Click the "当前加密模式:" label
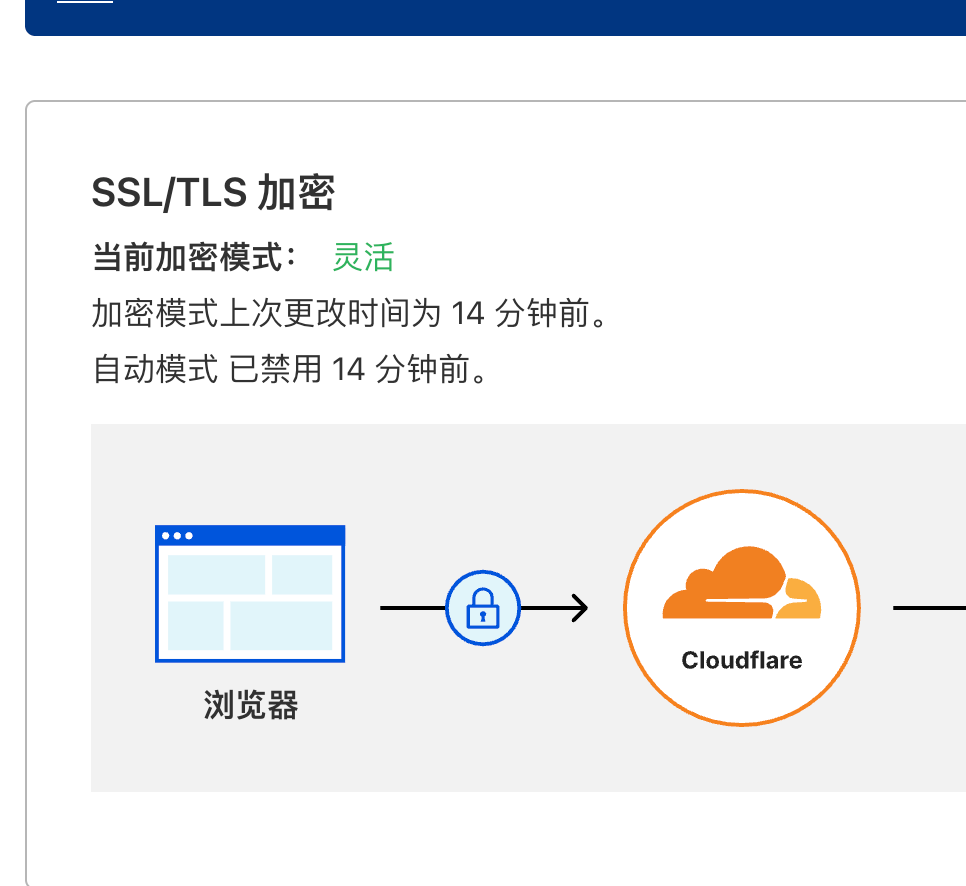This screenshot has height=886, width=966. click(194, 257)
